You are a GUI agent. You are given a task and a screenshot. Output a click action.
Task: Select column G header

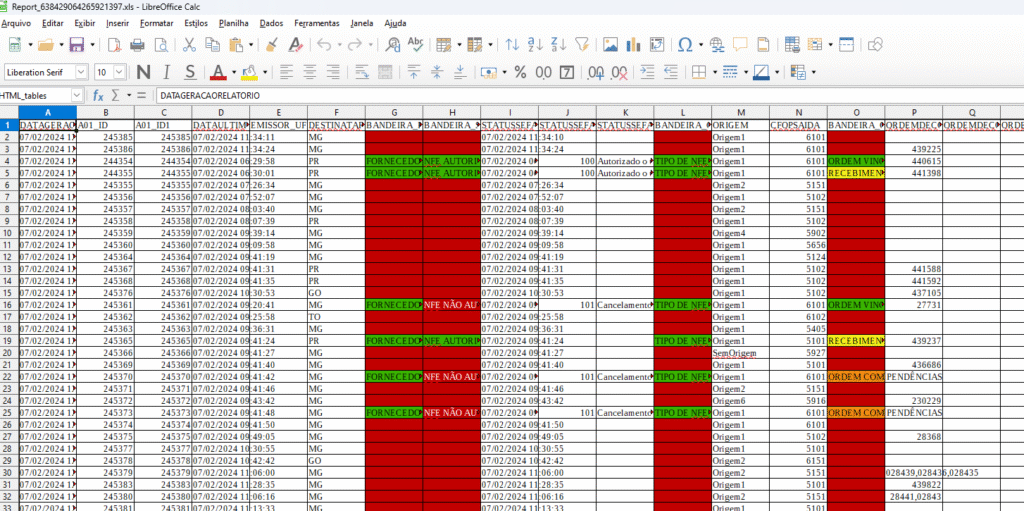394,111
